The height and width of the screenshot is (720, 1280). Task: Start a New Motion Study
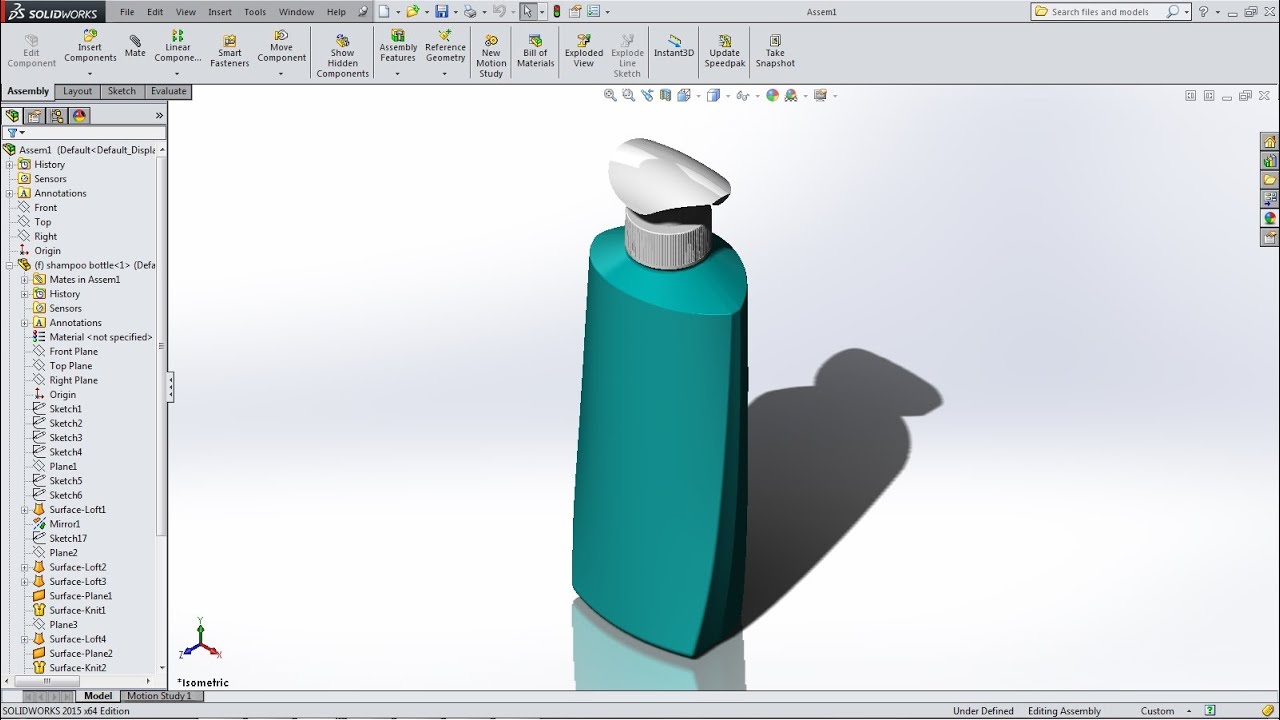(491, 56)
